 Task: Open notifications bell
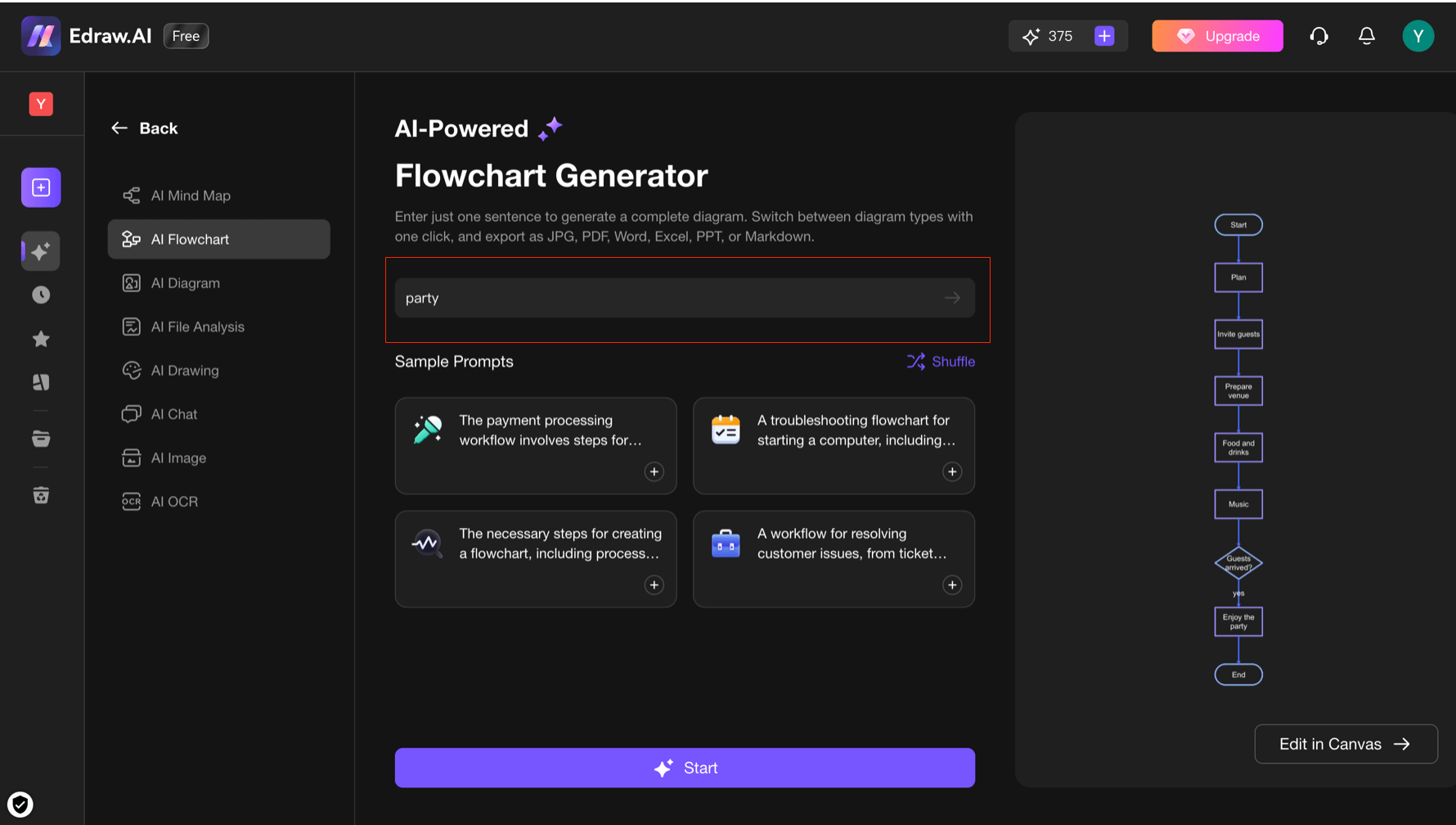click(x=1367, y=36)
